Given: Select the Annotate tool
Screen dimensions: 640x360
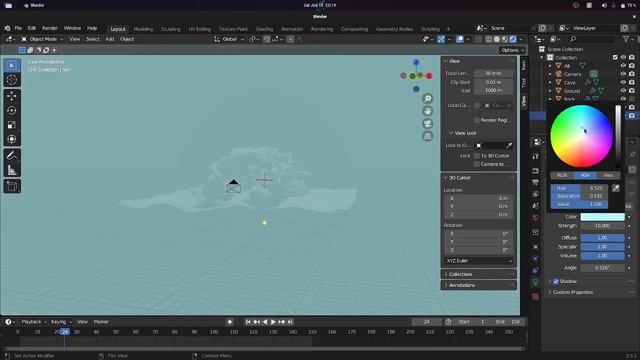Looking at the screenshot, I should pyautogui.click(x=12, y=156).
